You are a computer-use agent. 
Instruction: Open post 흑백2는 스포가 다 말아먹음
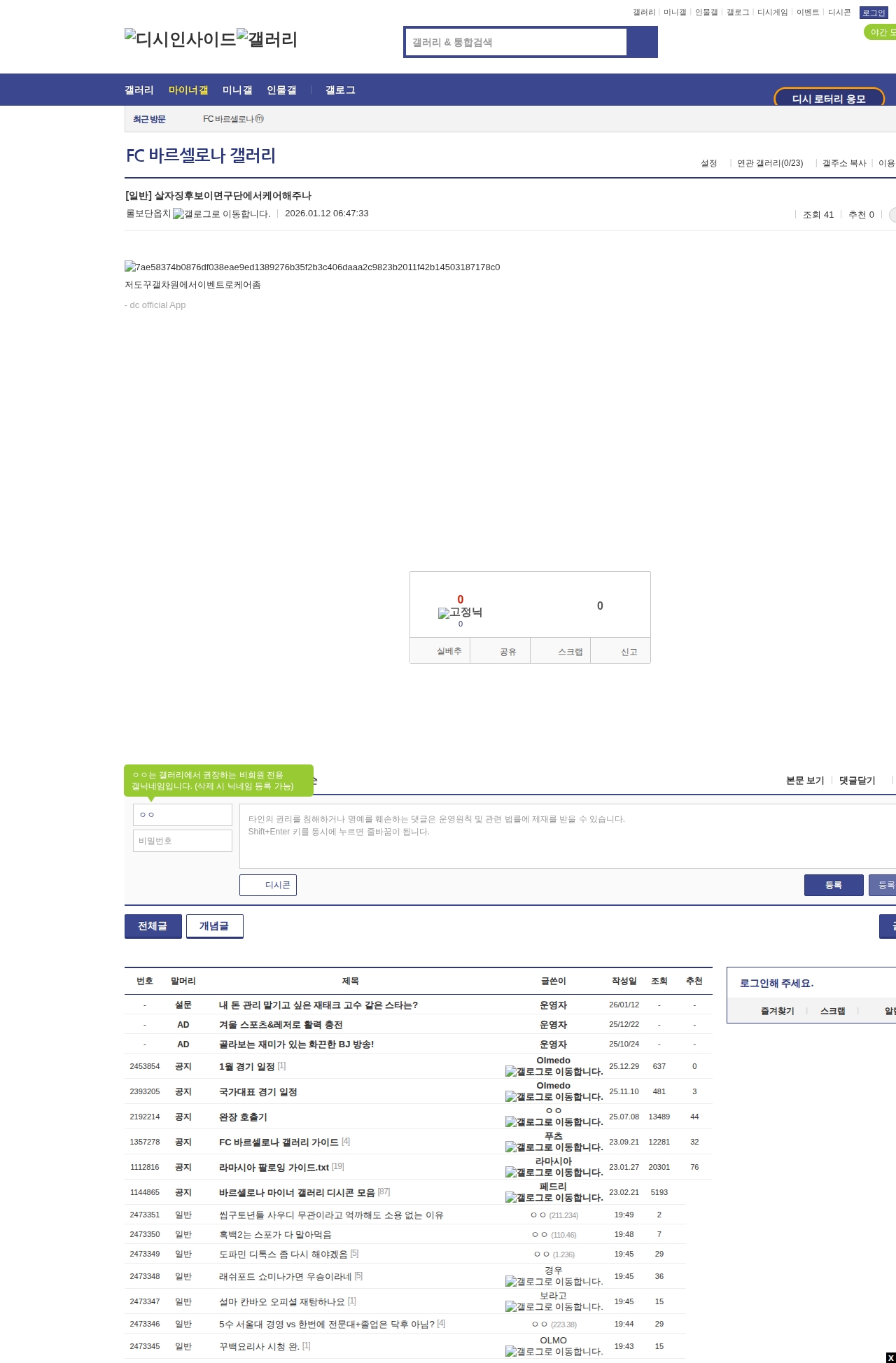click(275, 1235)
